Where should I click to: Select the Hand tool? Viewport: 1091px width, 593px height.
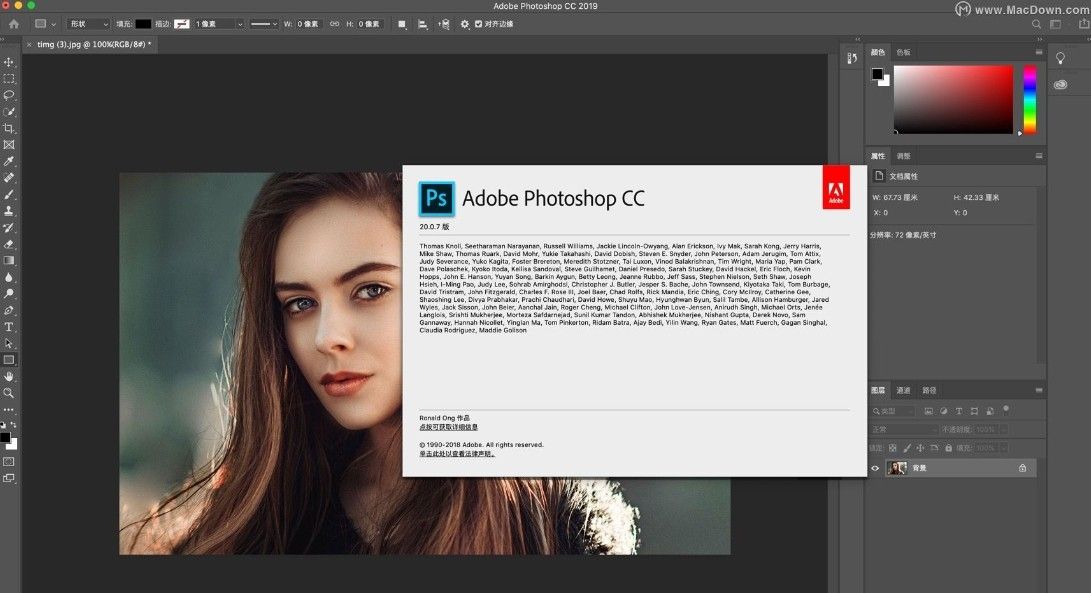click(9, 377)
